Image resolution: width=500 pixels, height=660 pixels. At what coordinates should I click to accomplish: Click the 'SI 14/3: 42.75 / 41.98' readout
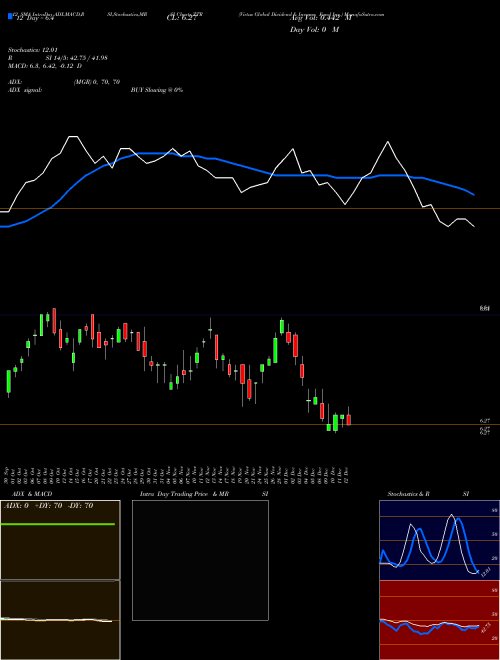[77, 58]
